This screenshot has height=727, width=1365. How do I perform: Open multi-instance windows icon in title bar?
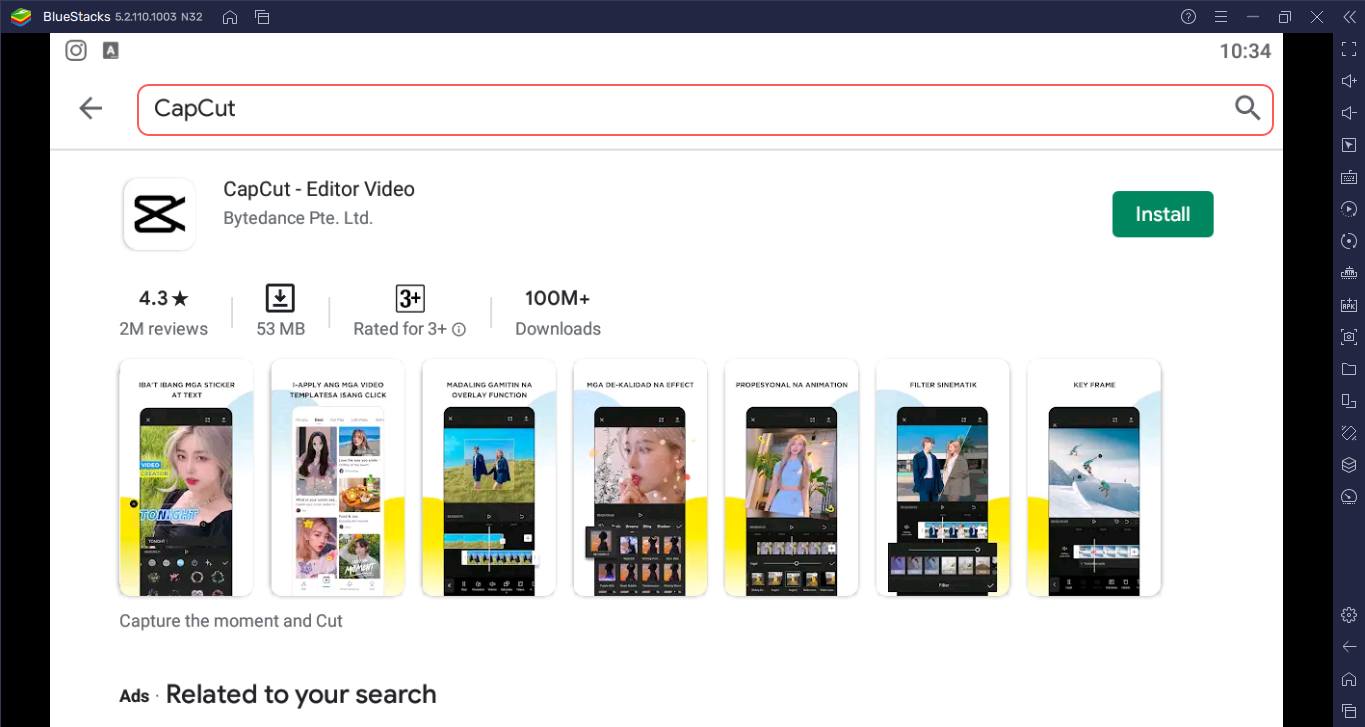[262, 16]
